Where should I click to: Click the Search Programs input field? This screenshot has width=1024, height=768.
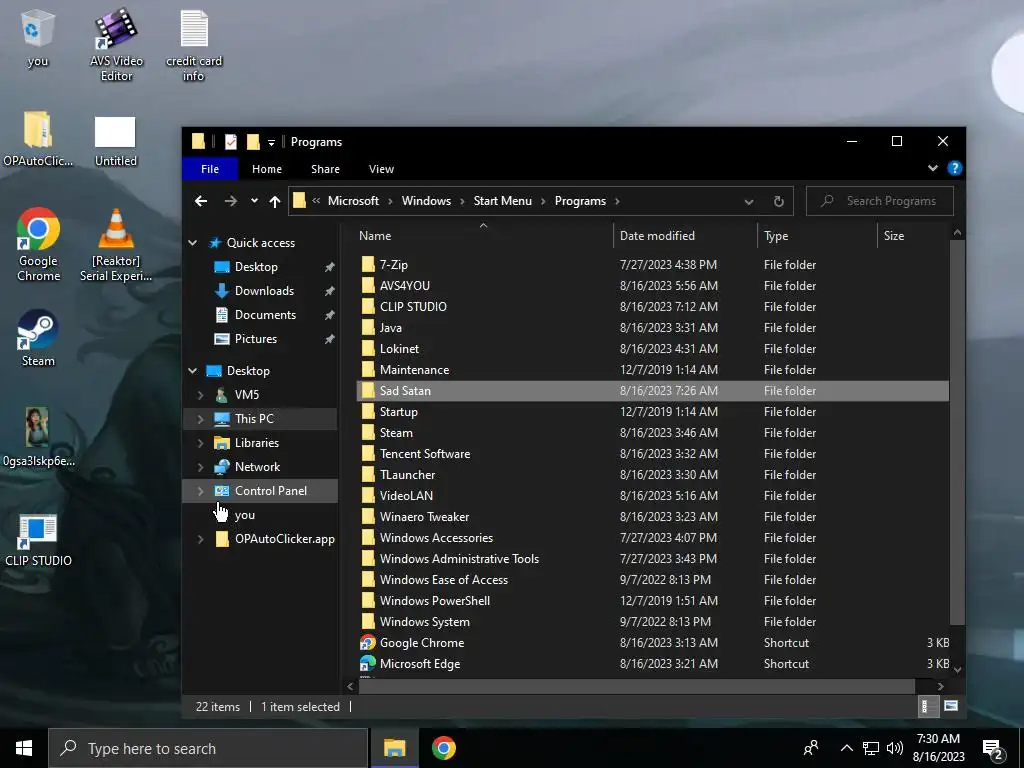(880, 201)
